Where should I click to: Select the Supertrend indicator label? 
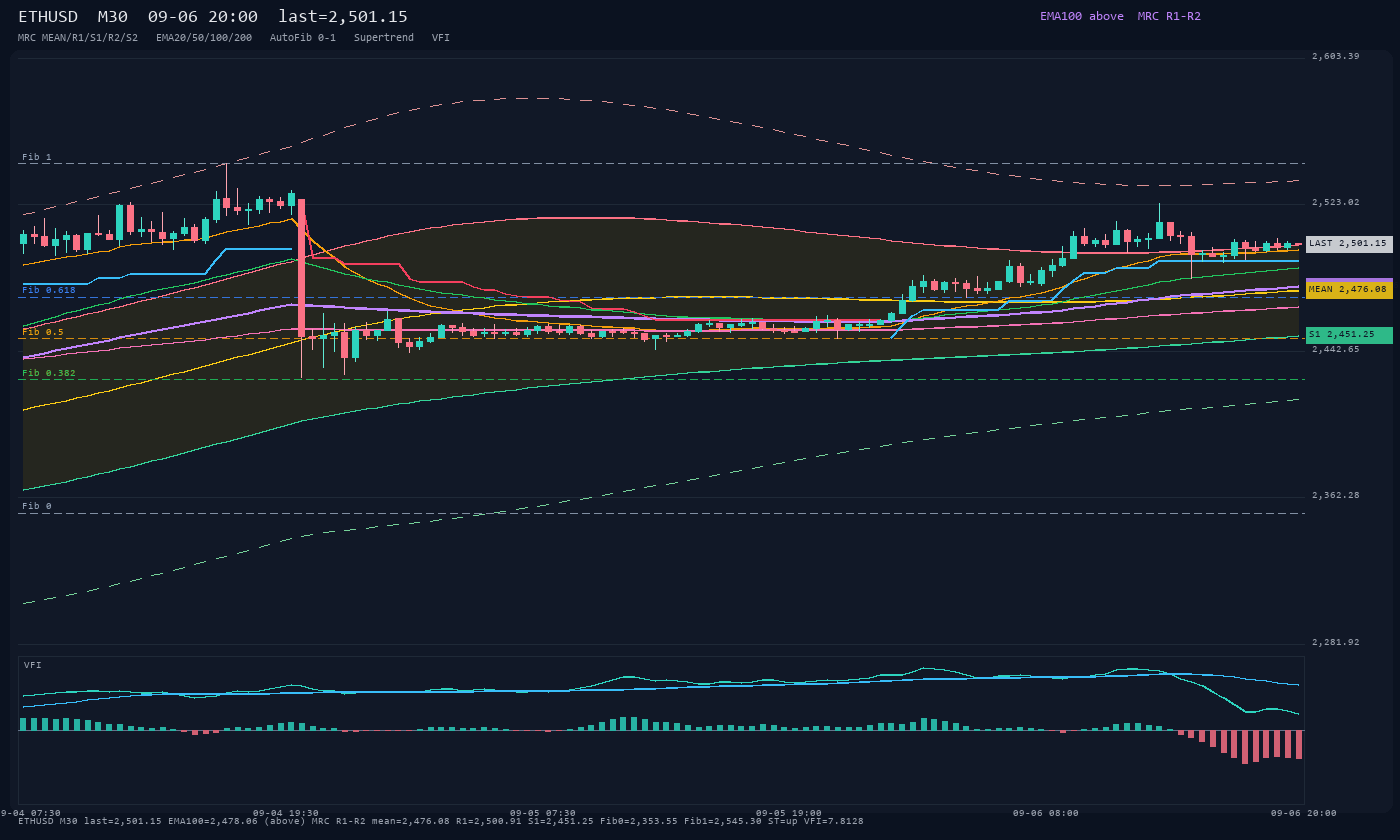pyautogui.click(x=384, y=37)
